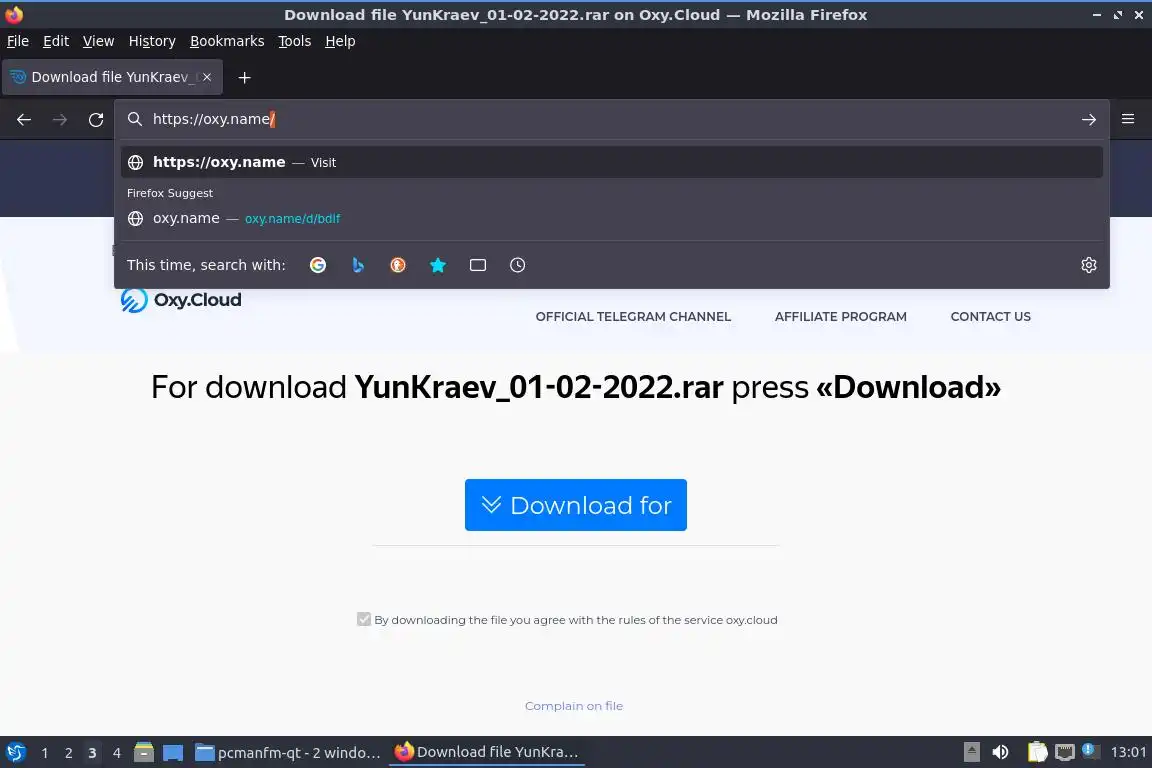Open the File menu

pyautogui.click(x=18, y=41)
